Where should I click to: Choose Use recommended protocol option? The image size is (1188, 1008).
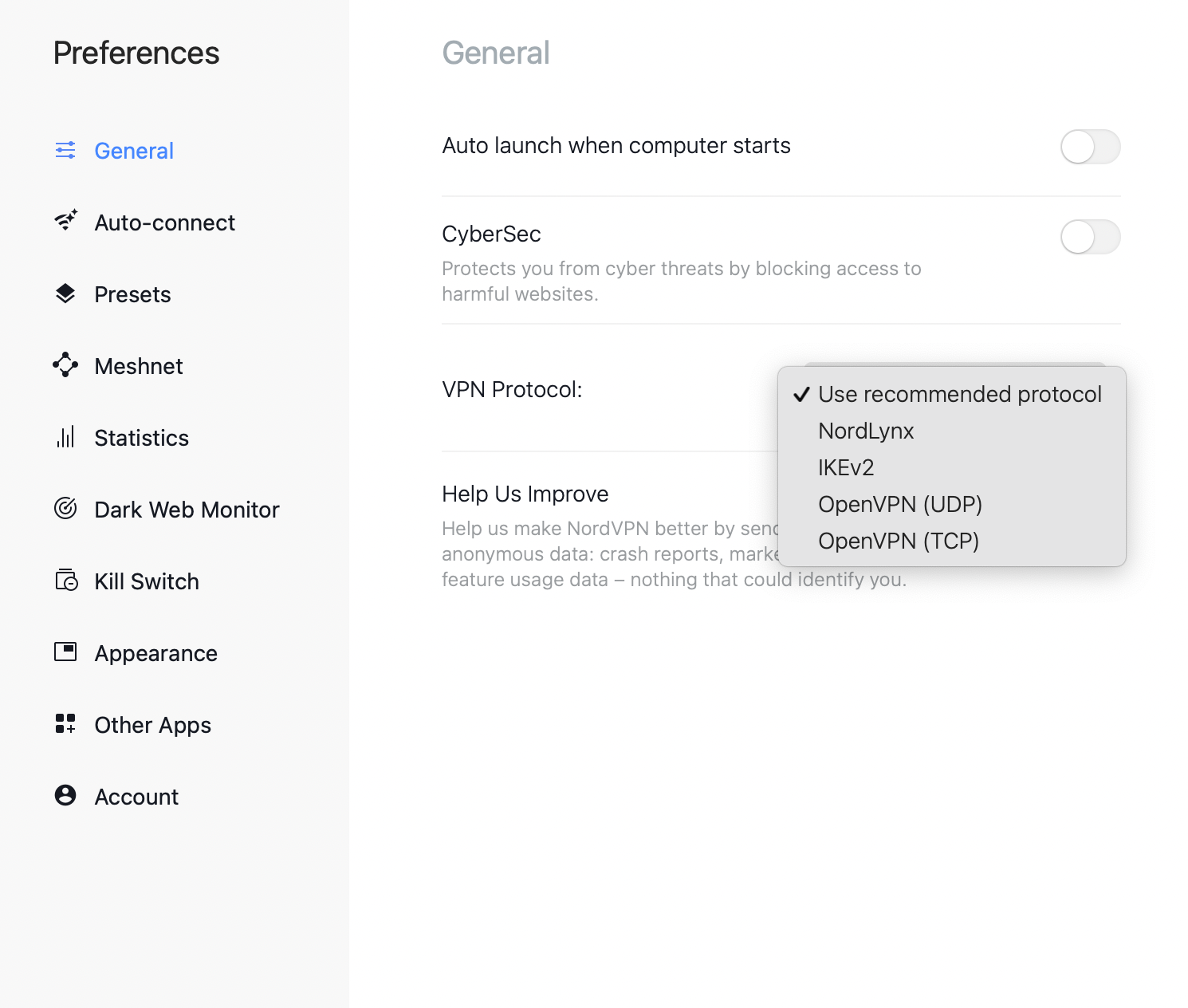click(x=959, y=395)
